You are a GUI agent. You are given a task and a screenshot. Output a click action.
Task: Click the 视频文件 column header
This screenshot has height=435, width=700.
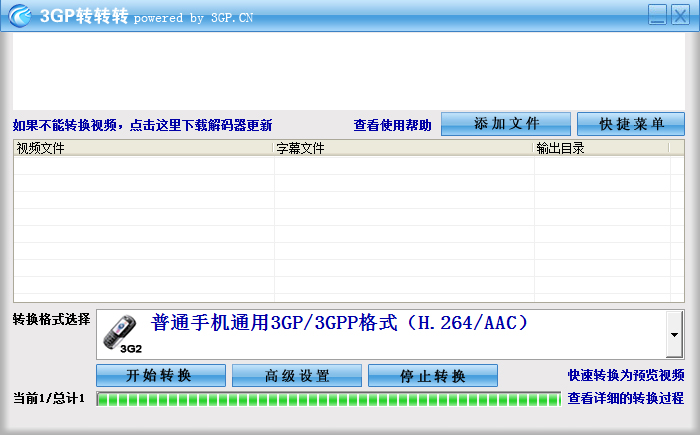pyautogui.click(x=143, y=148)
